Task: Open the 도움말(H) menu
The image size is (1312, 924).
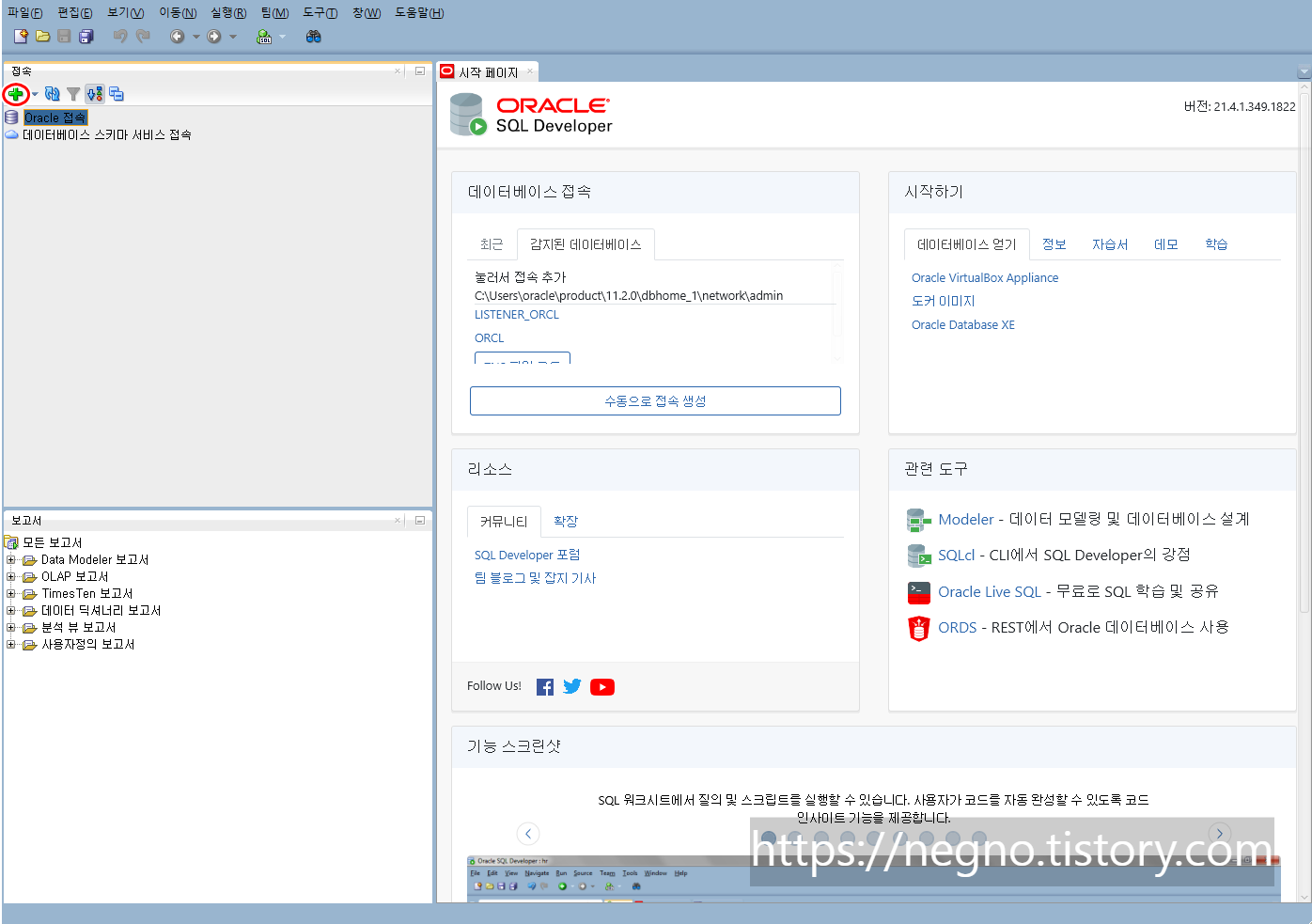Action: tap(419, 13)
